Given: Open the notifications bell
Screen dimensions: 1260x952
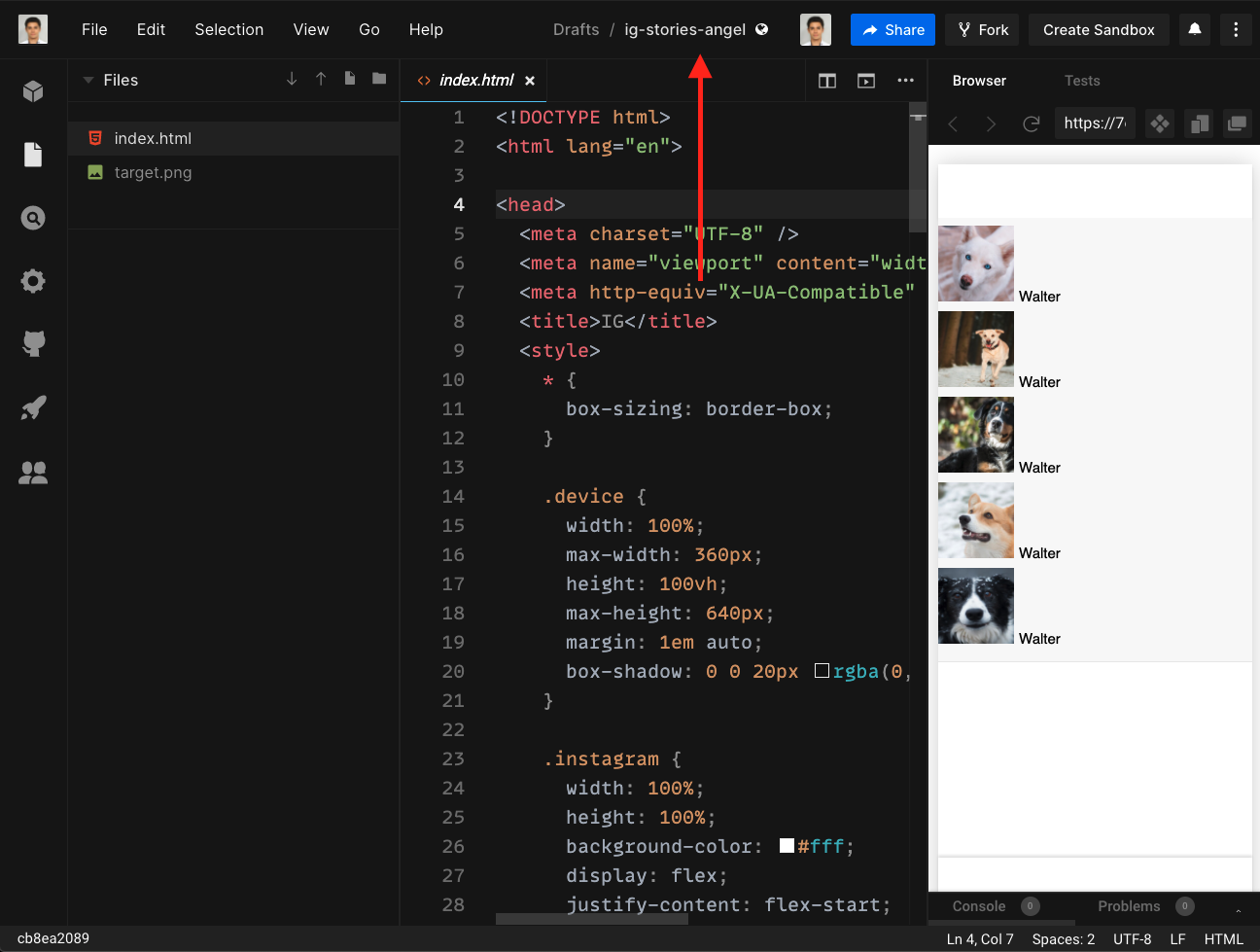Looking at the screenshot, I should point(1195,29).
